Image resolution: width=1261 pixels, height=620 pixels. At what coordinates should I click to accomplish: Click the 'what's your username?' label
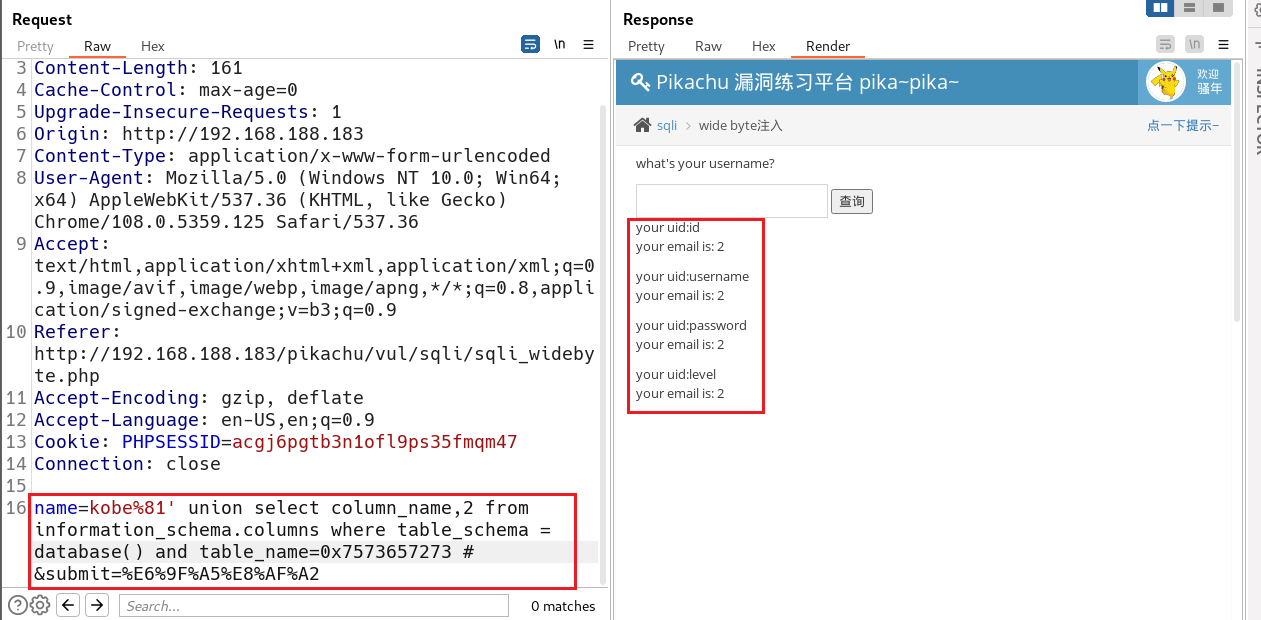tap(705, 164)
